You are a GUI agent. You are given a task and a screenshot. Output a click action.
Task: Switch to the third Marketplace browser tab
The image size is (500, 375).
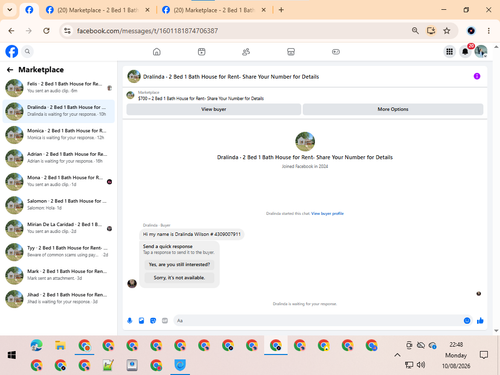(x=213, y=10)
